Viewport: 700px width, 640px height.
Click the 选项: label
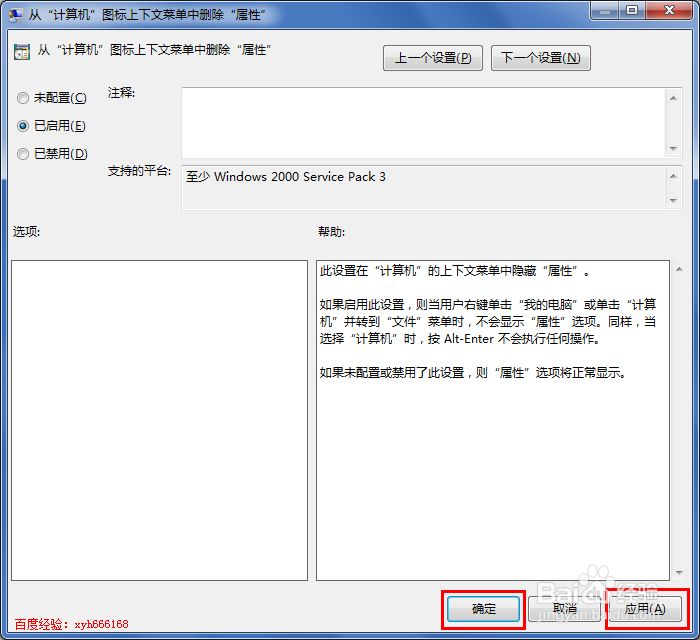coord(26,231)
